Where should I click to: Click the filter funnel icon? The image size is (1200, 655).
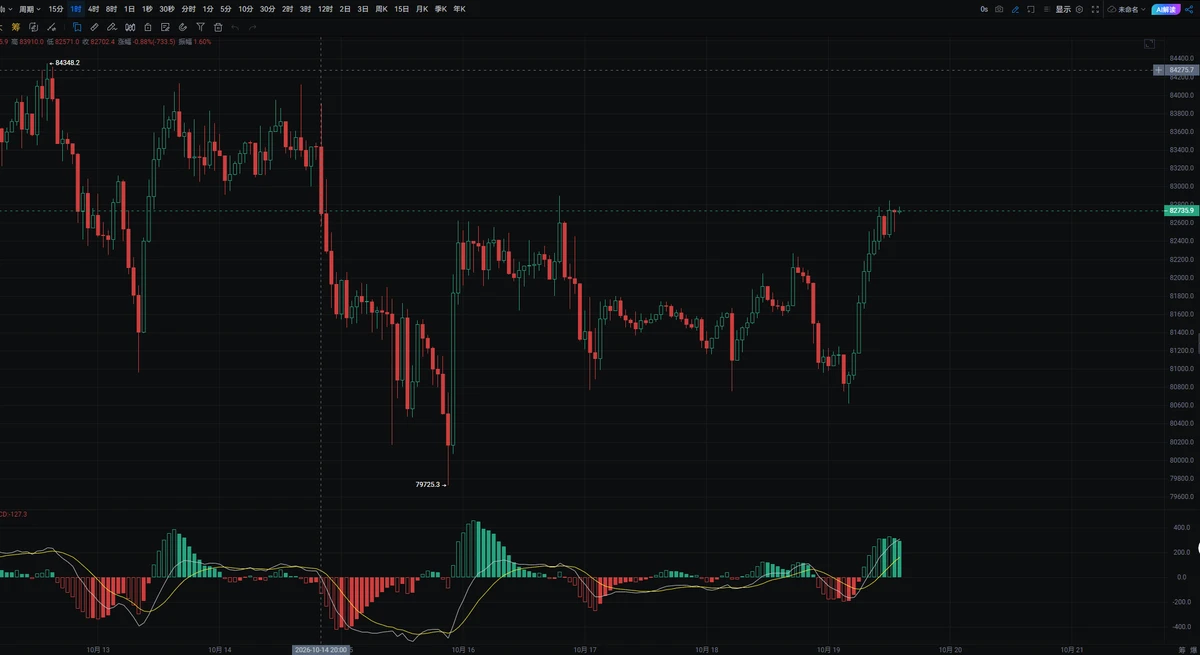[x=201, y=27]
